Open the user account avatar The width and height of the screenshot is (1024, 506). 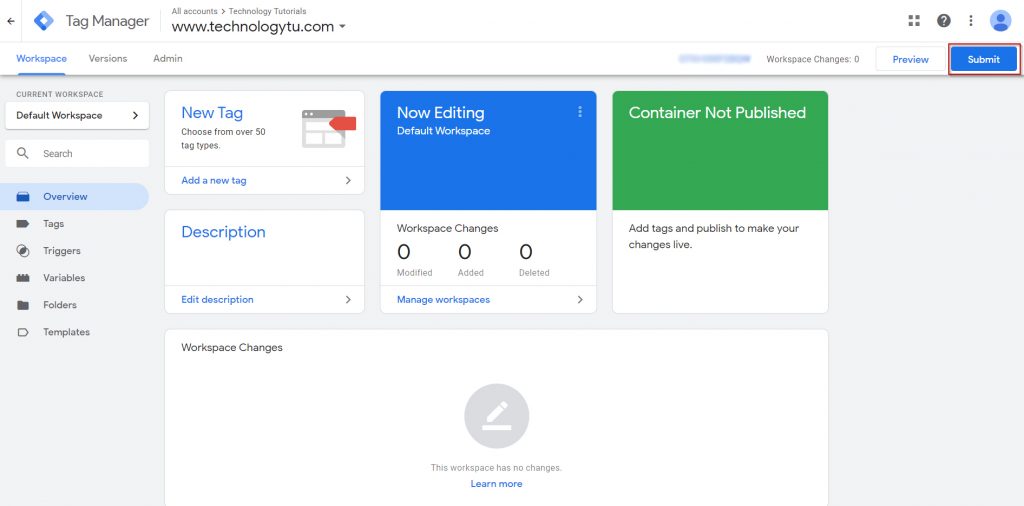click(x=1000, y=21)
